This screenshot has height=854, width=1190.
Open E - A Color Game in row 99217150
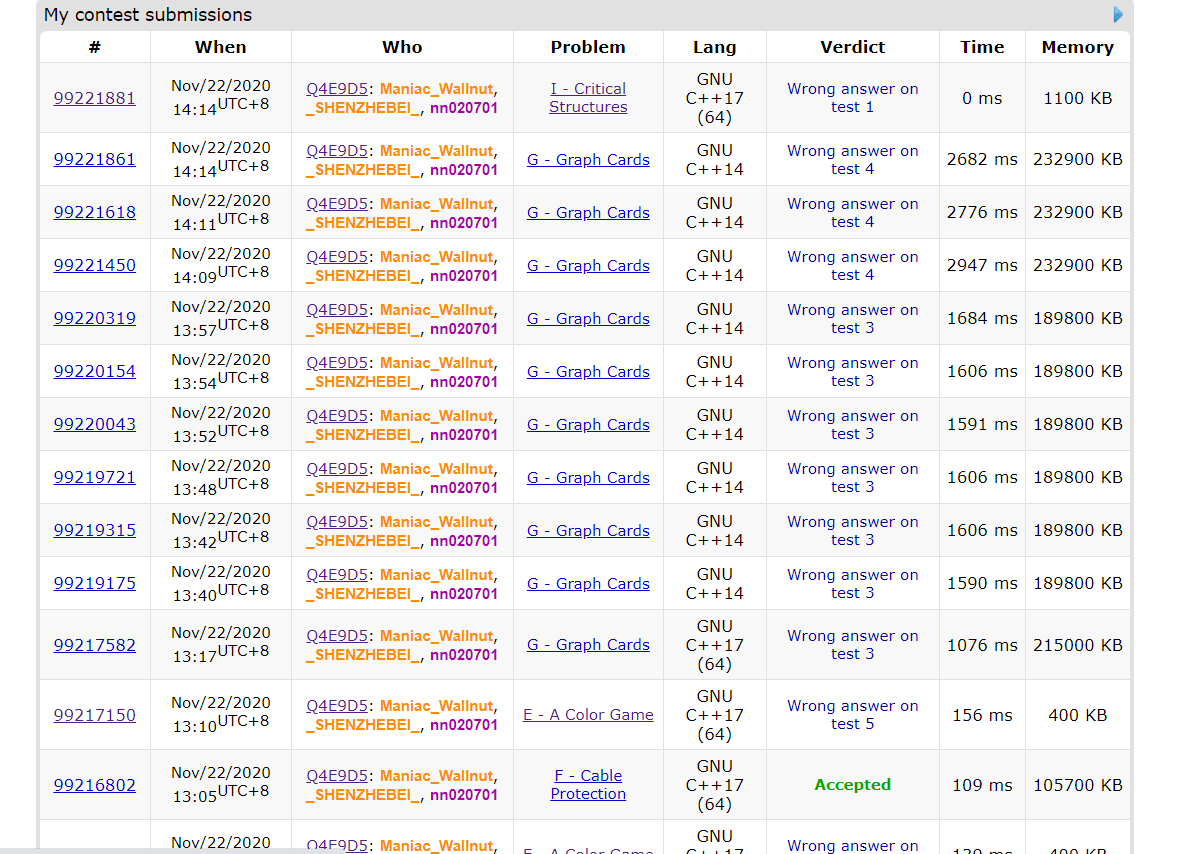click(x=588, y=715)
